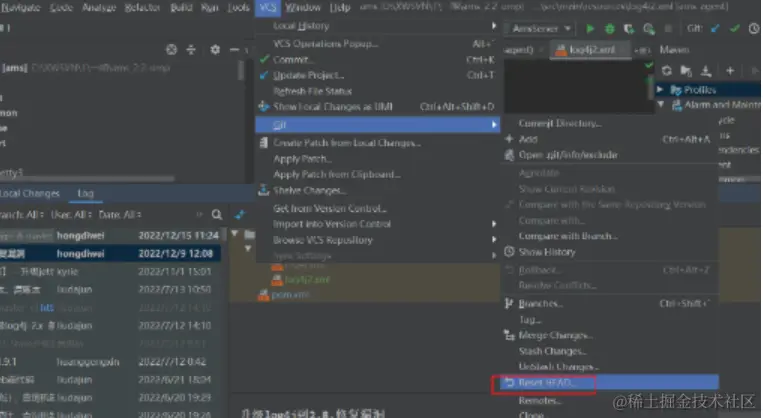Switch to the Local Changes tab

tap(30, 193)
